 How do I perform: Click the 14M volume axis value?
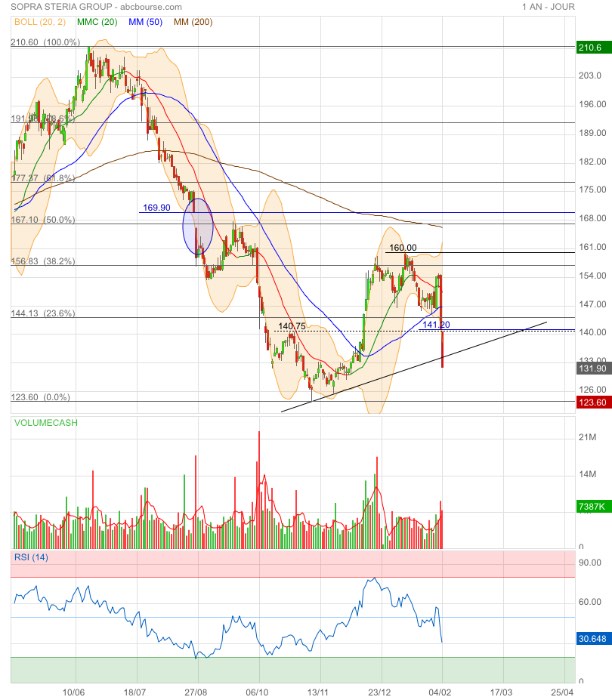click(x=587, y=474)
